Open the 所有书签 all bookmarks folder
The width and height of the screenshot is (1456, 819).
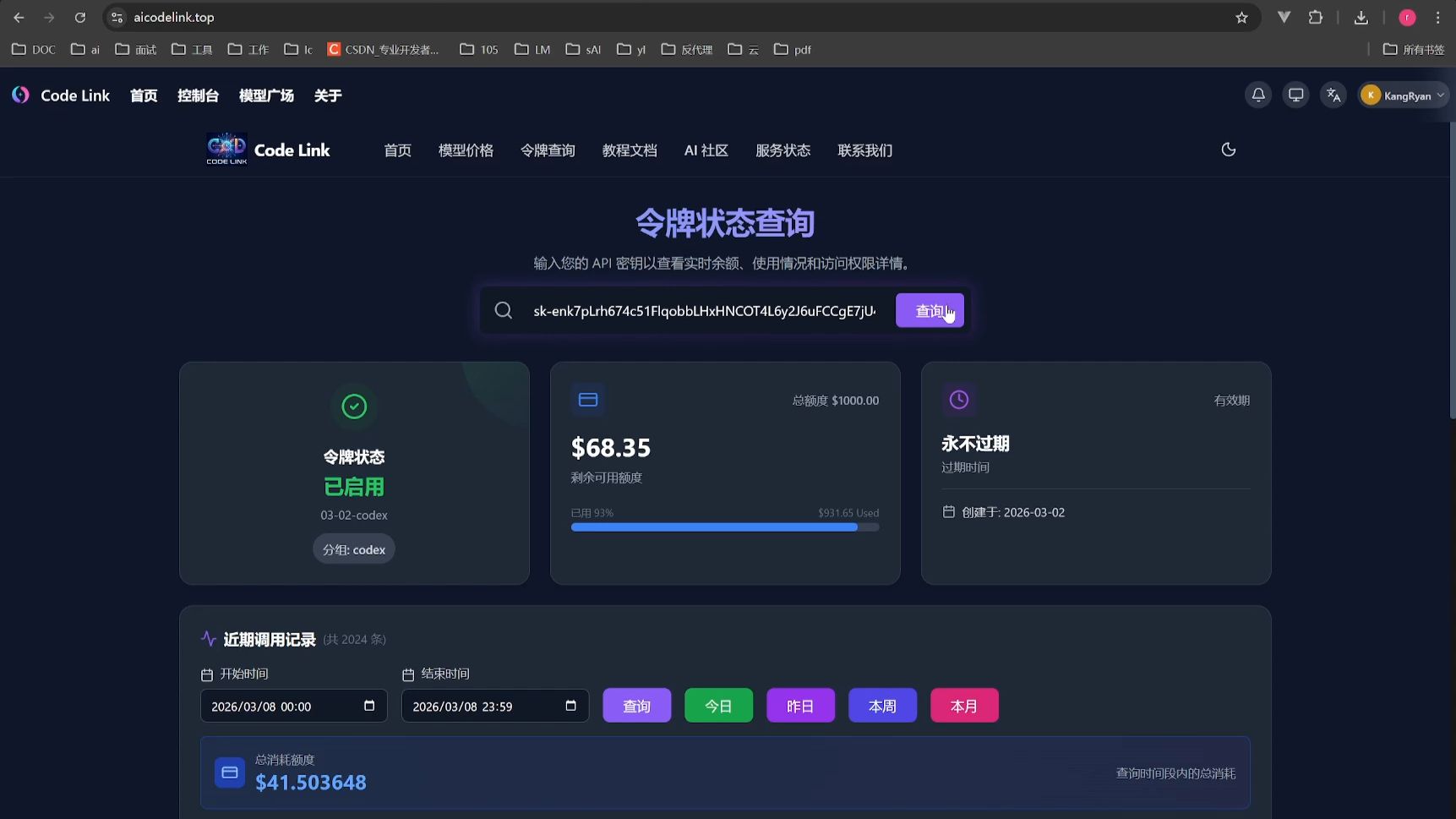[1414, 49]
